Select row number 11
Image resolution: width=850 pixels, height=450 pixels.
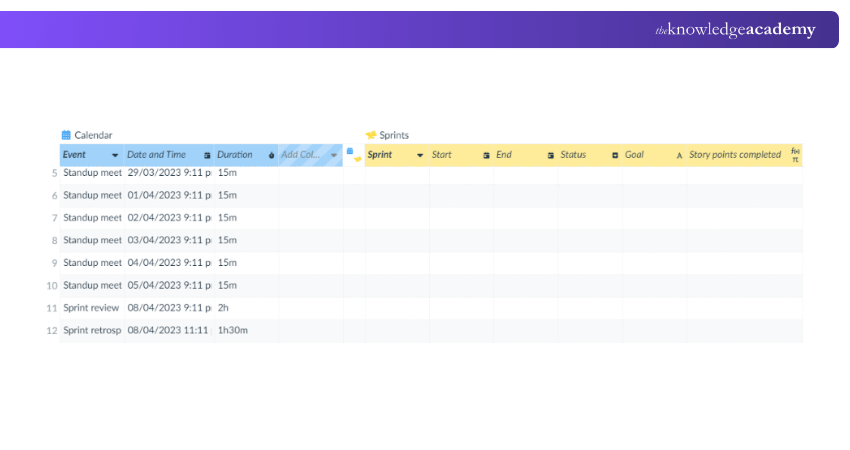52,308
